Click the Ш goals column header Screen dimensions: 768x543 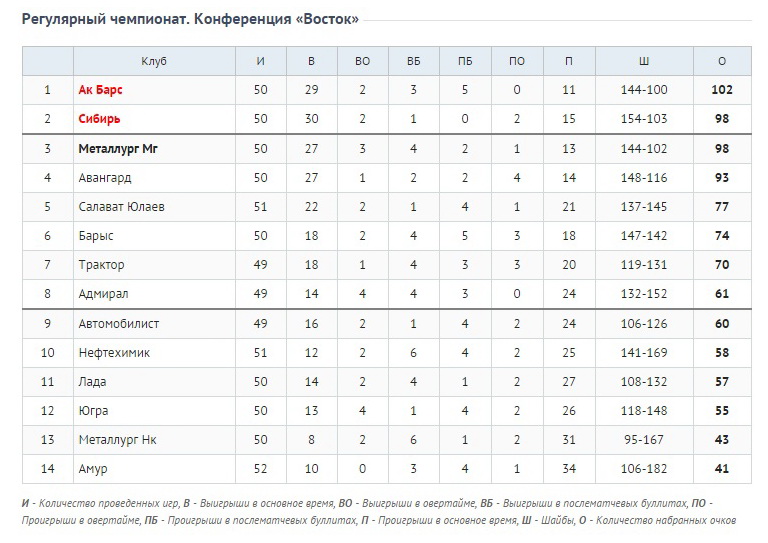click(x=644, y=61)
